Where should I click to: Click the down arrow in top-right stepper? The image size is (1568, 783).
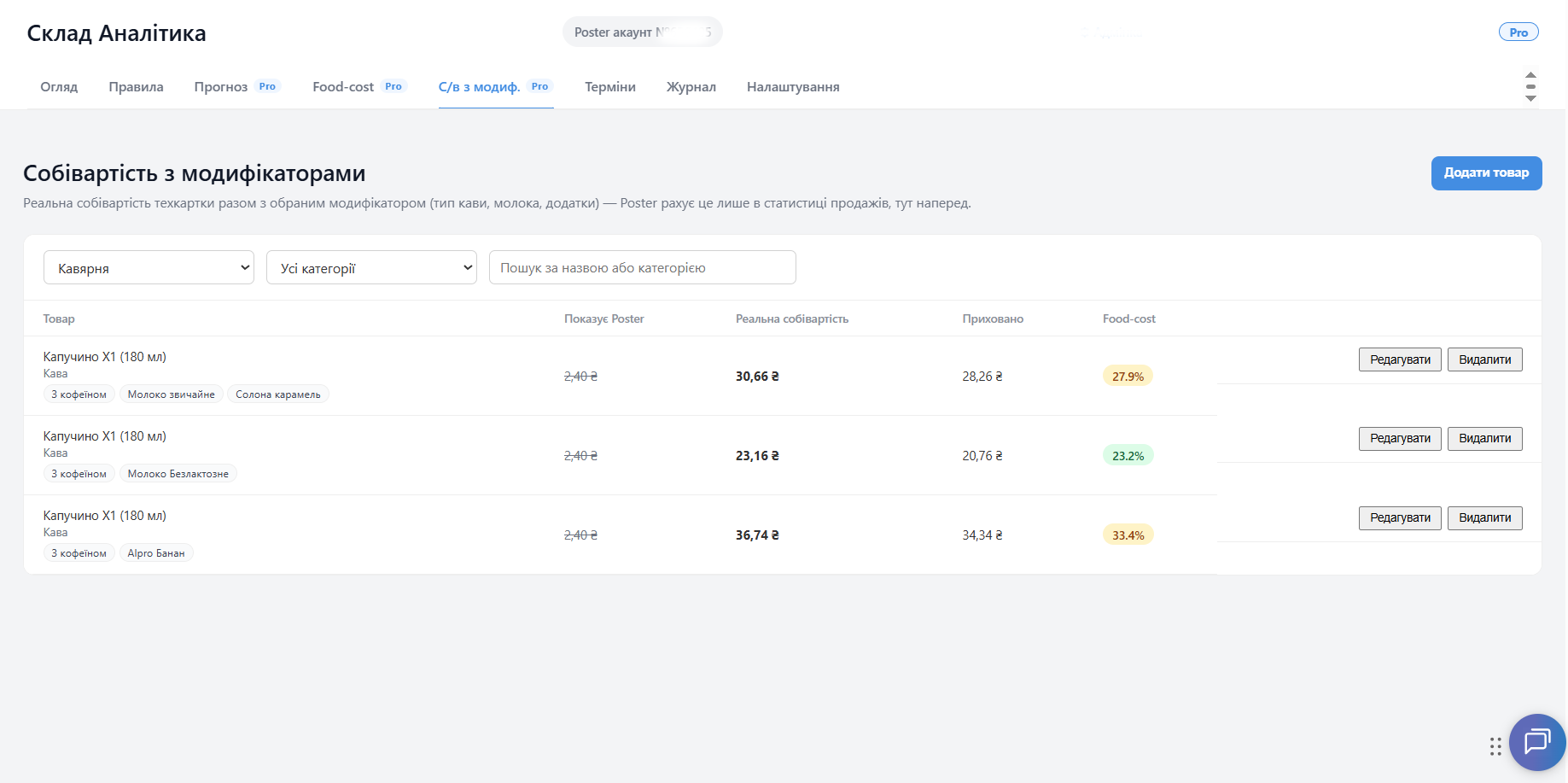point(1530,98)
